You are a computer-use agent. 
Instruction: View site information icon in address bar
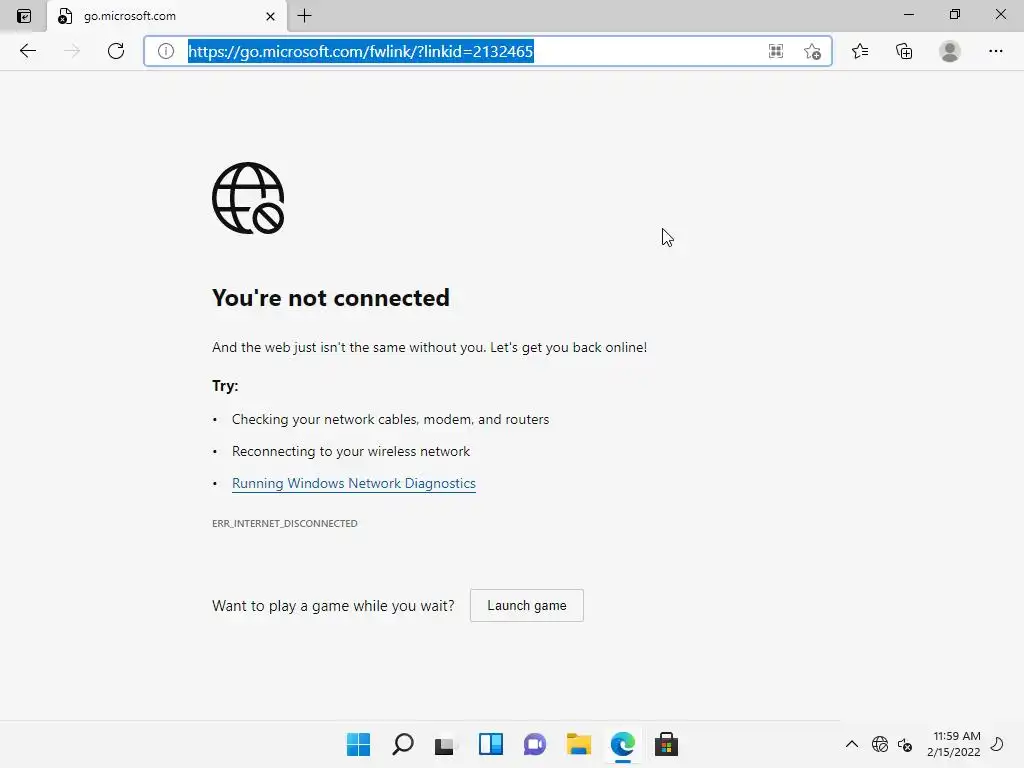pyautogui.click(x=166, y=51)
